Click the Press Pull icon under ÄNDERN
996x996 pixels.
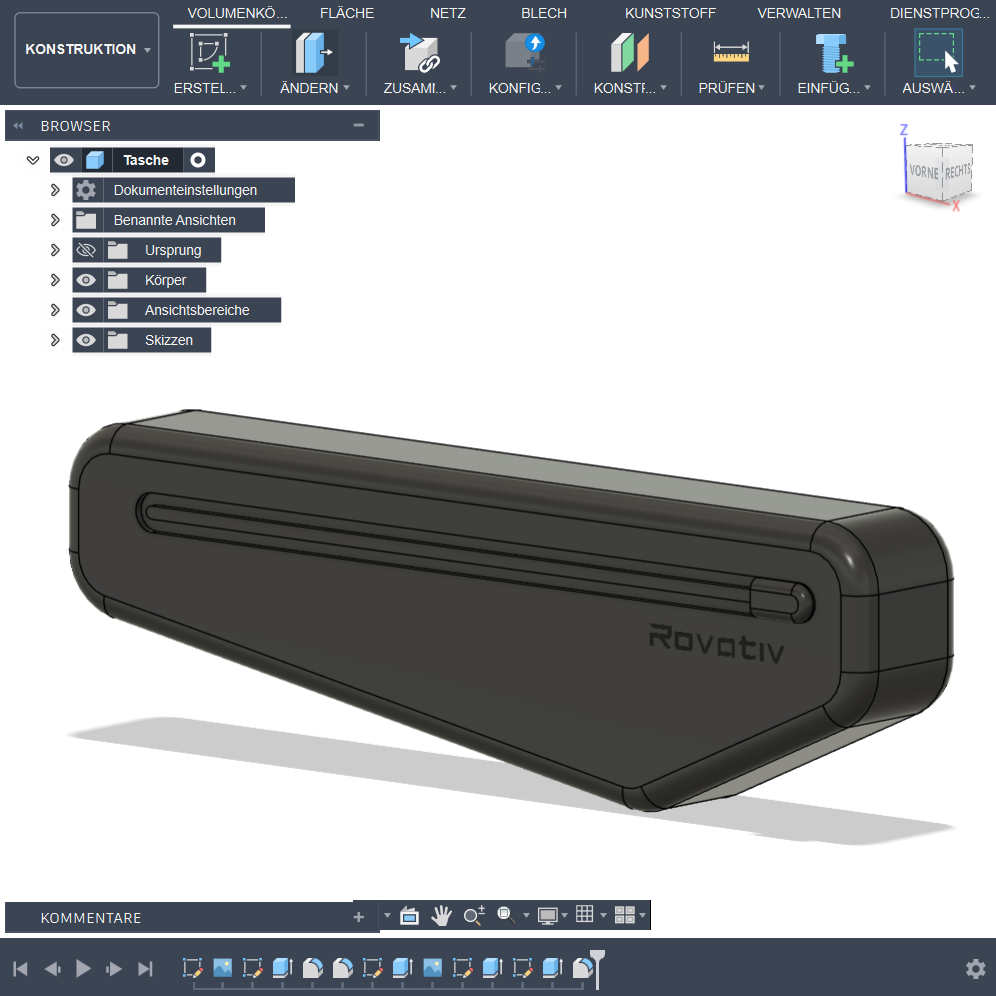click(315, 52)
